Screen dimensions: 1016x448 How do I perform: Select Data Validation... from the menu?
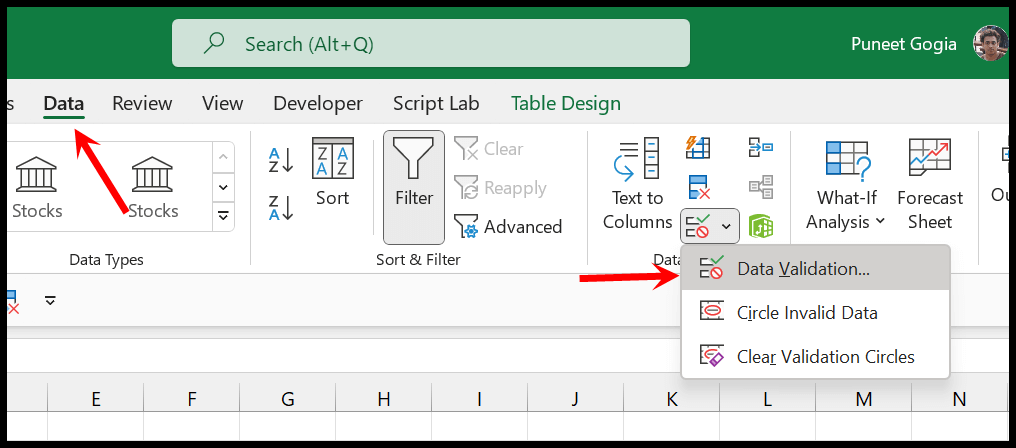click(x=803, y=269)
